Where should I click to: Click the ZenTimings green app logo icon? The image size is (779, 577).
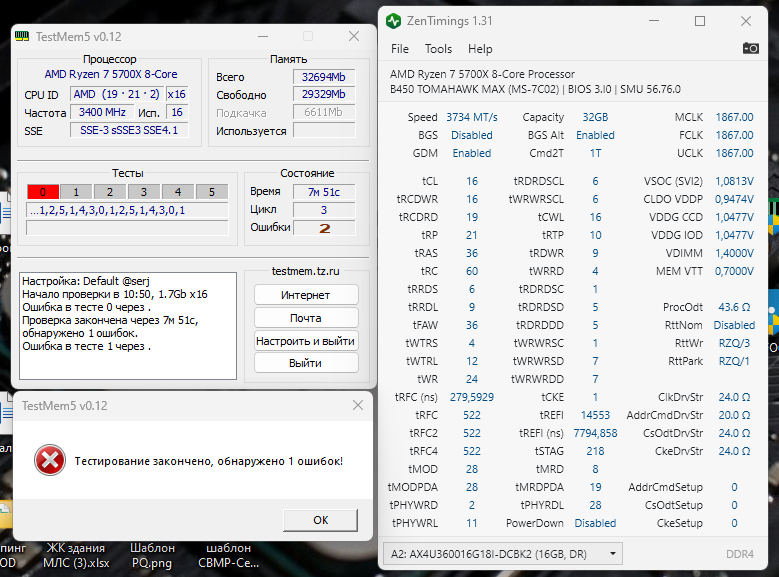393,21
